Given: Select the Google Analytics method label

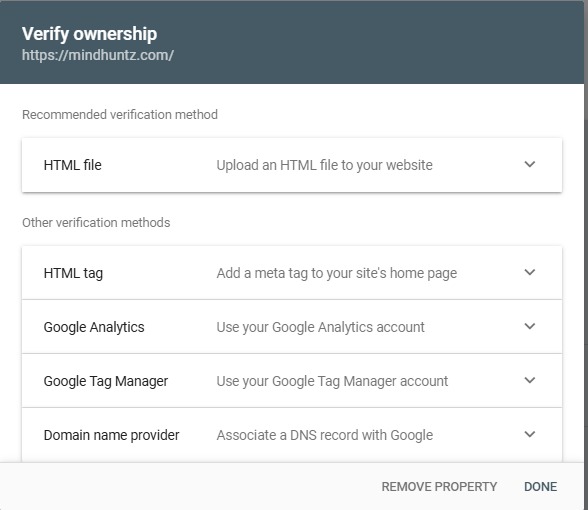Looking at the screenshot, I should 94,327.
